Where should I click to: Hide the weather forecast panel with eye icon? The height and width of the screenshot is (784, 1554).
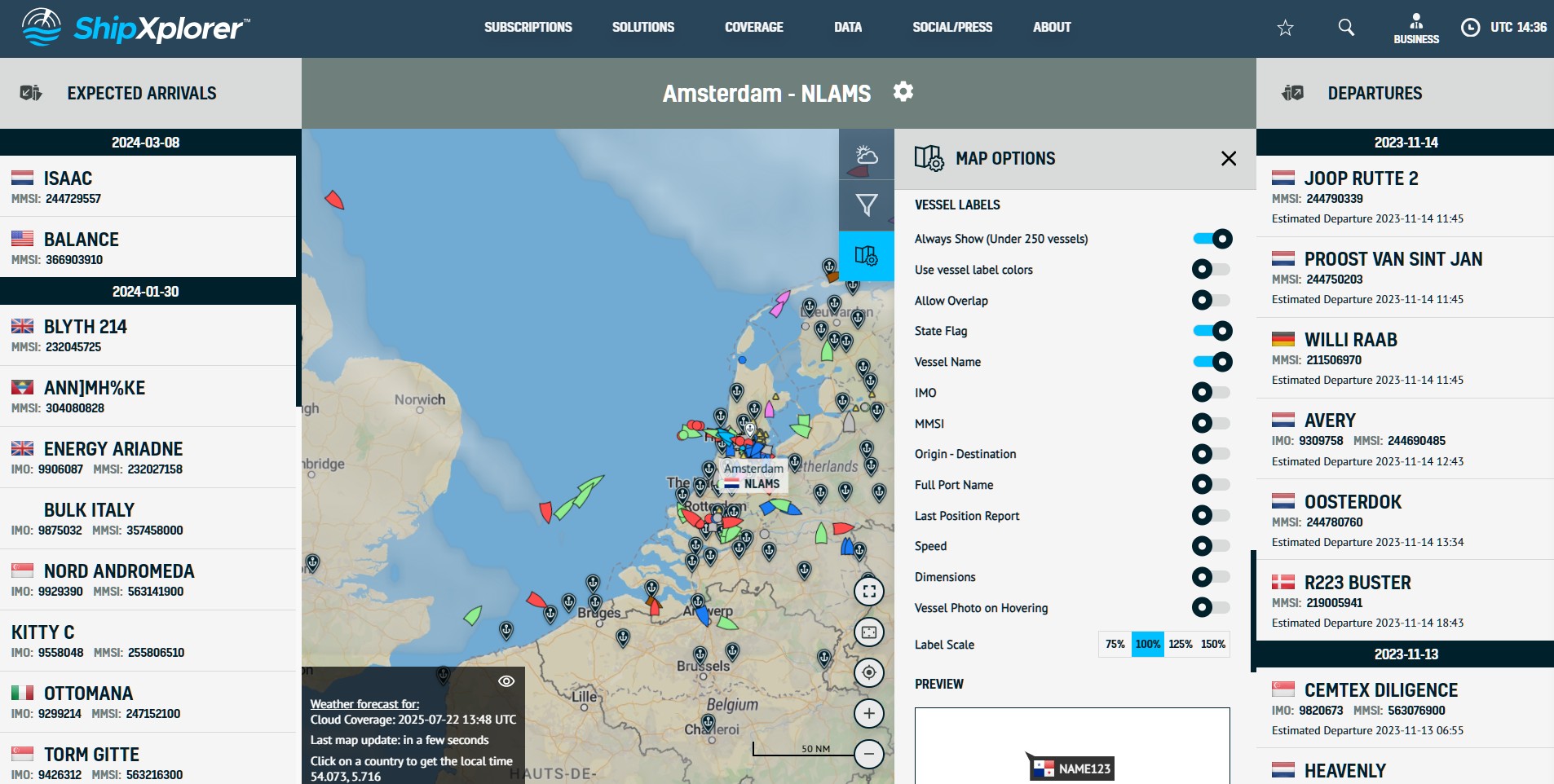pyautogui.click(x=506, y=681)
